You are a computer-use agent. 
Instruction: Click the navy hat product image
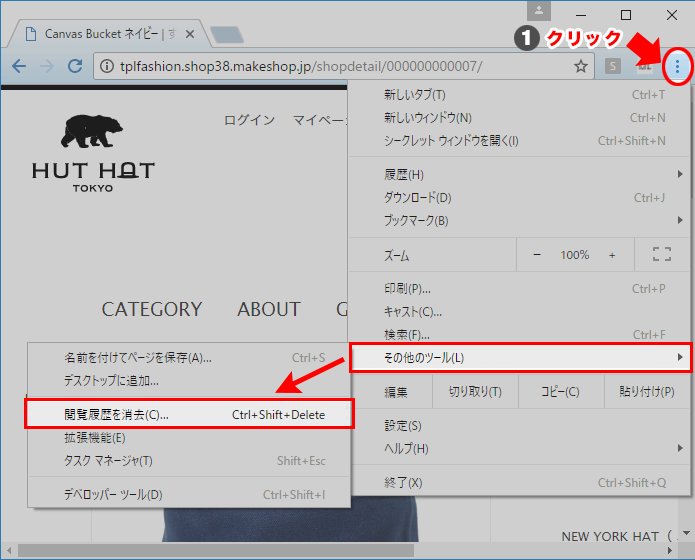(x=290, y=519)
